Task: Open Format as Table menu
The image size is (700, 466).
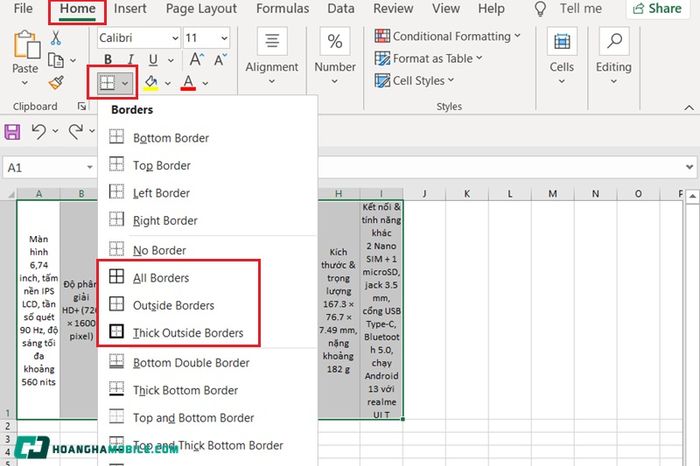Action: tap(429, 58)
